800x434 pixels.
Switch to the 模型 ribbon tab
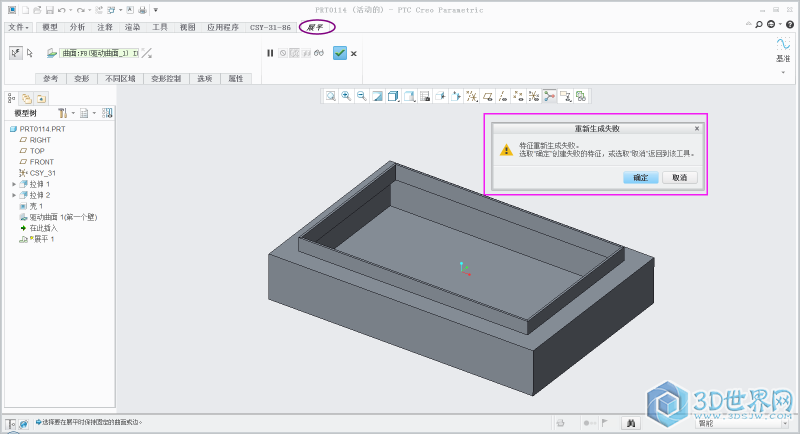tap(50, 27)
